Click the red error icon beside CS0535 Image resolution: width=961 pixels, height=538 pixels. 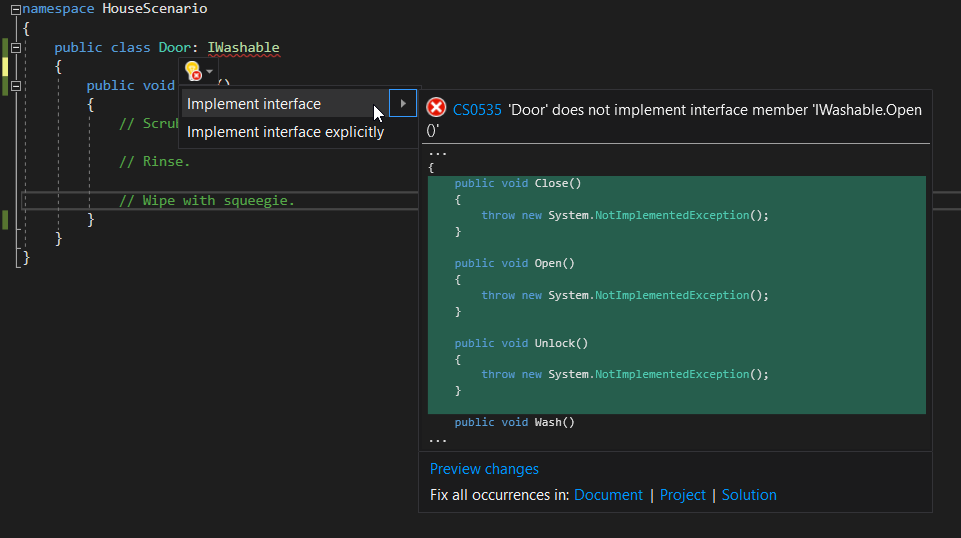click(x=436, y=108)
